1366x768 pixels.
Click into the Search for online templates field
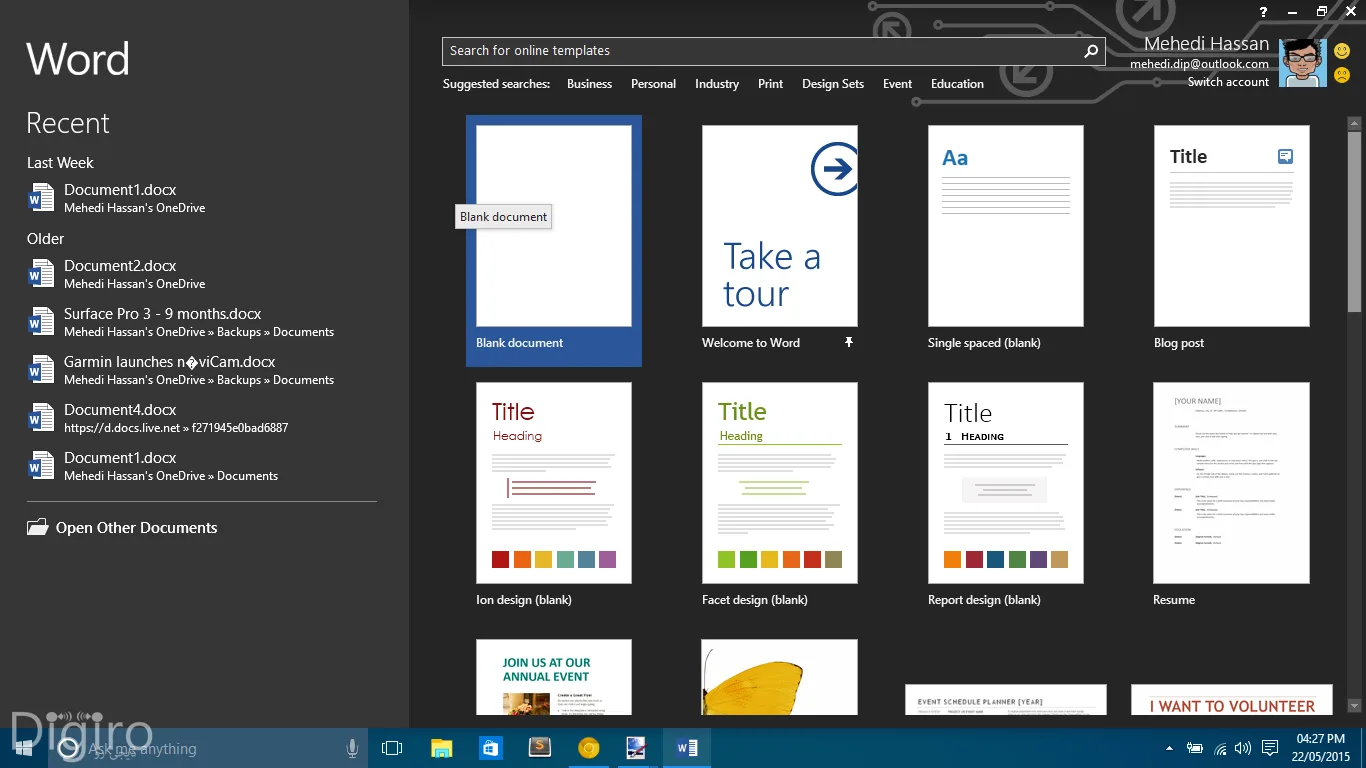click(x=762, y=51)
